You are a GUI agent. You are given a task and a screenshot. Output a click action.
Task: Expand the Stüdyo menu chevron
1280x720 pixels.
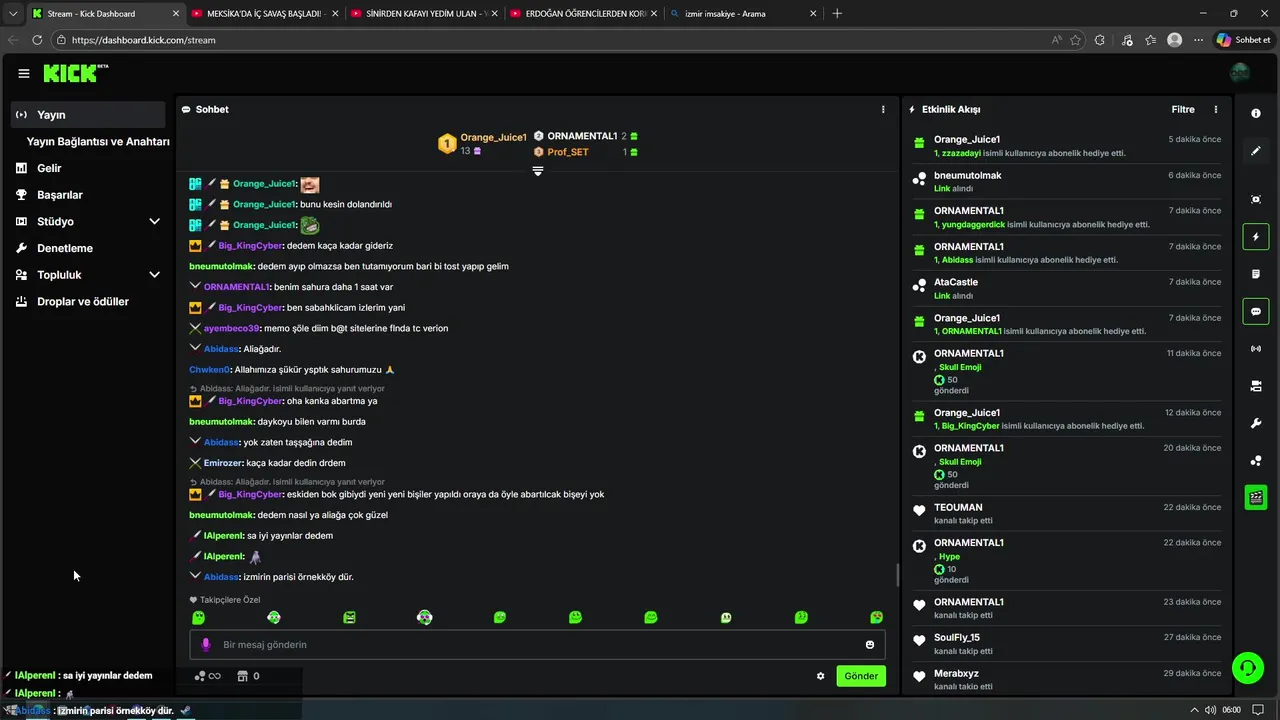point(154,221)
